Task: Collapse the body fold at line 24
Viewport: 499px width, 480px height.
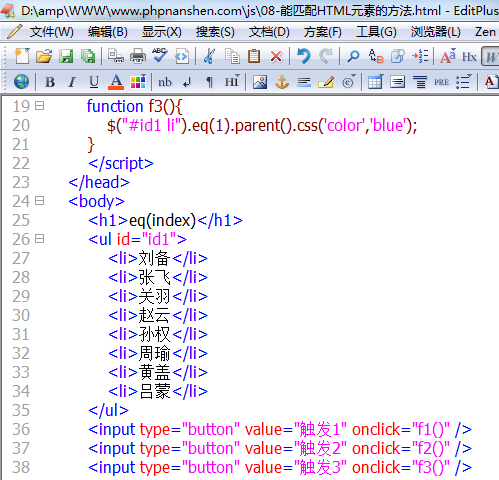Action: pos(40,201)
